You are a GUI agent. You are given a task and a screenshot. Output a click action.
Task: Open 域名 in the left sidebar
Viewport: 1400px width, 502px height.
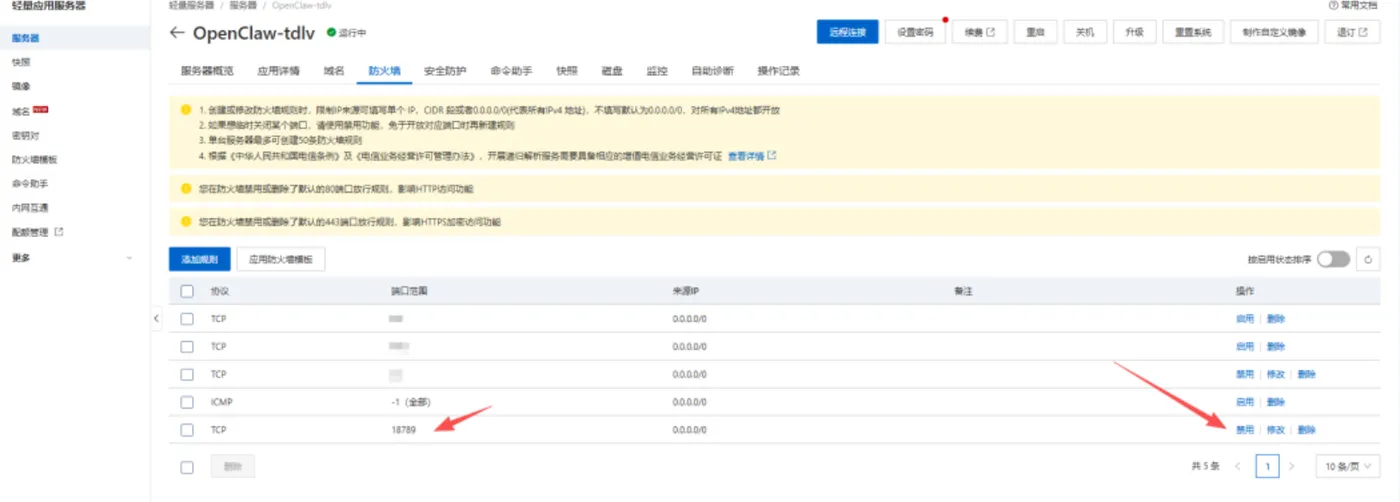21,111
